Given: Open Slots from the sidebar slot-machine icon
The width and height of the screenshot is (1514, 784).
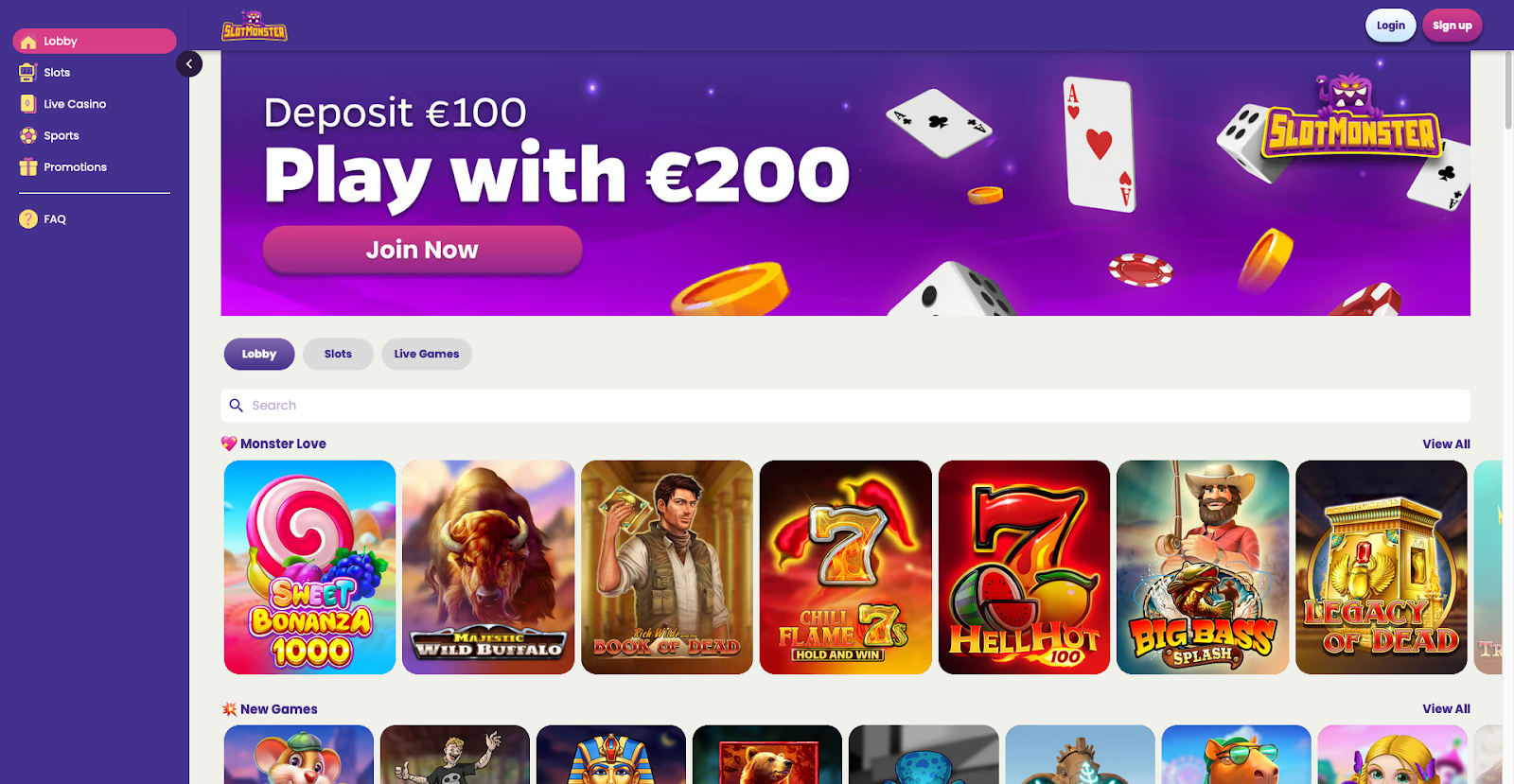Looking at the screenshot, I should coord(28,73).
